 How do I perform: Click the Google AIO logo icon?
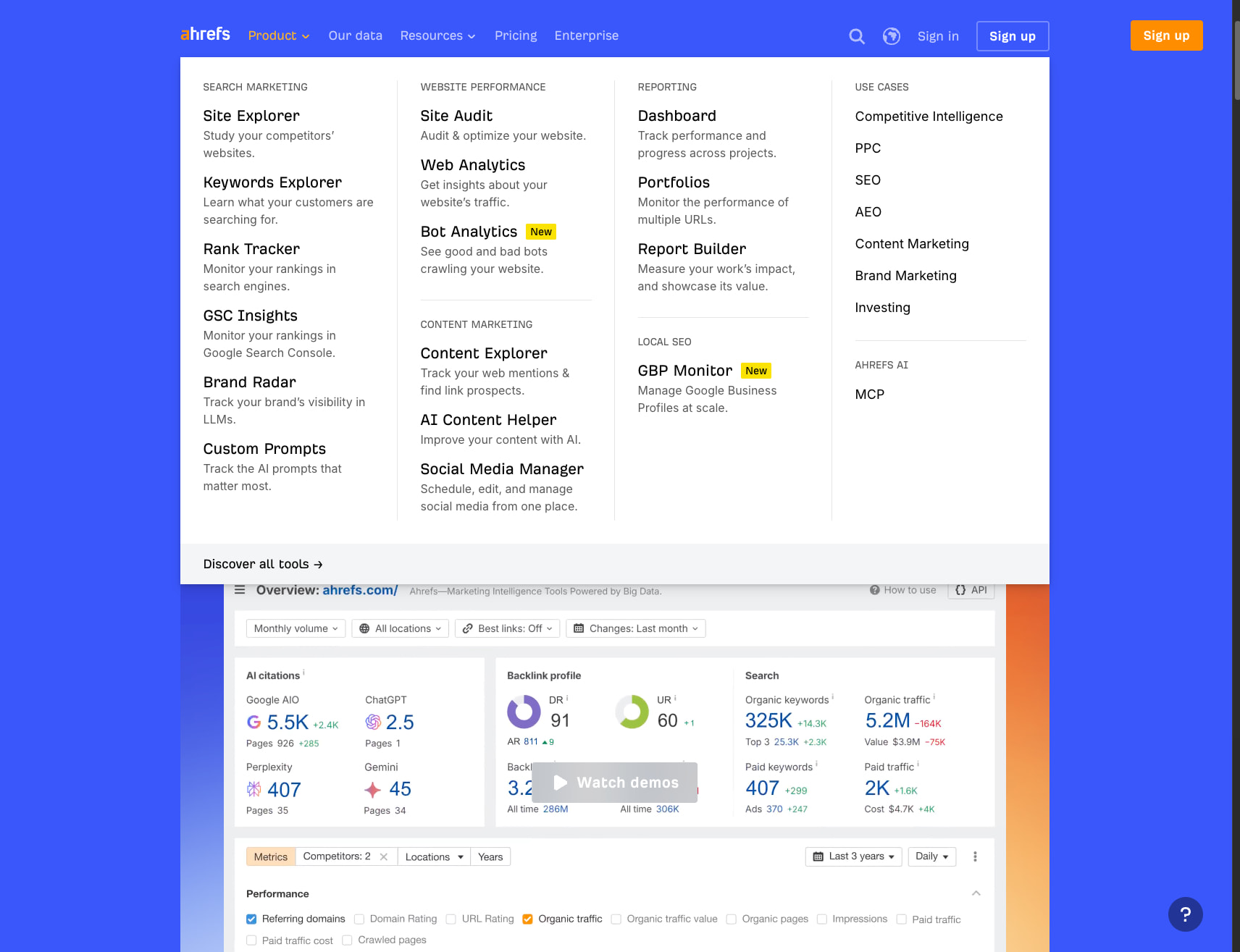click(x=254, y=722)
